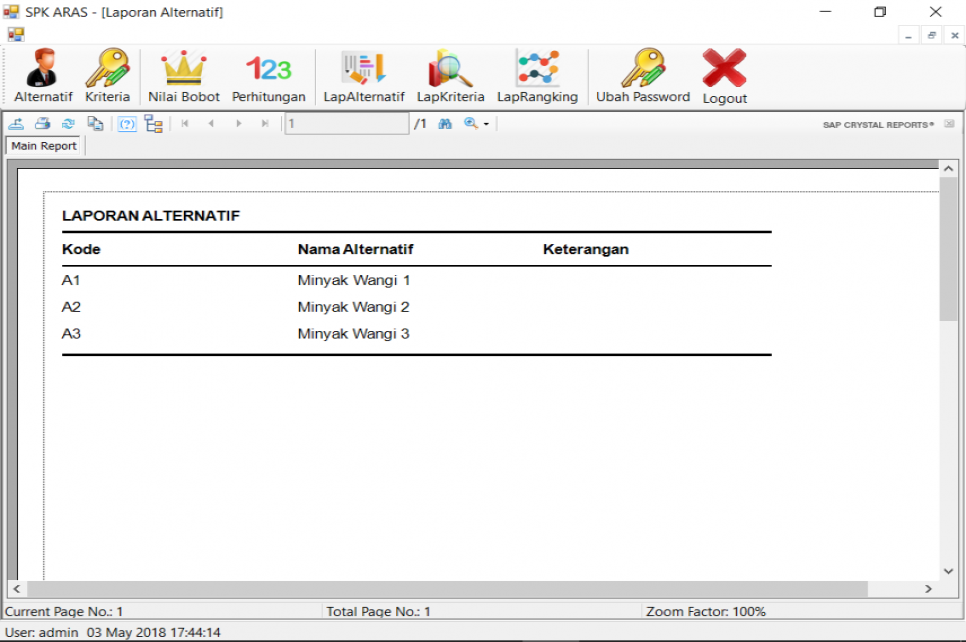Open find with the binoculars icon
Screen dimensions: 966x642
(x=444, y=122)
